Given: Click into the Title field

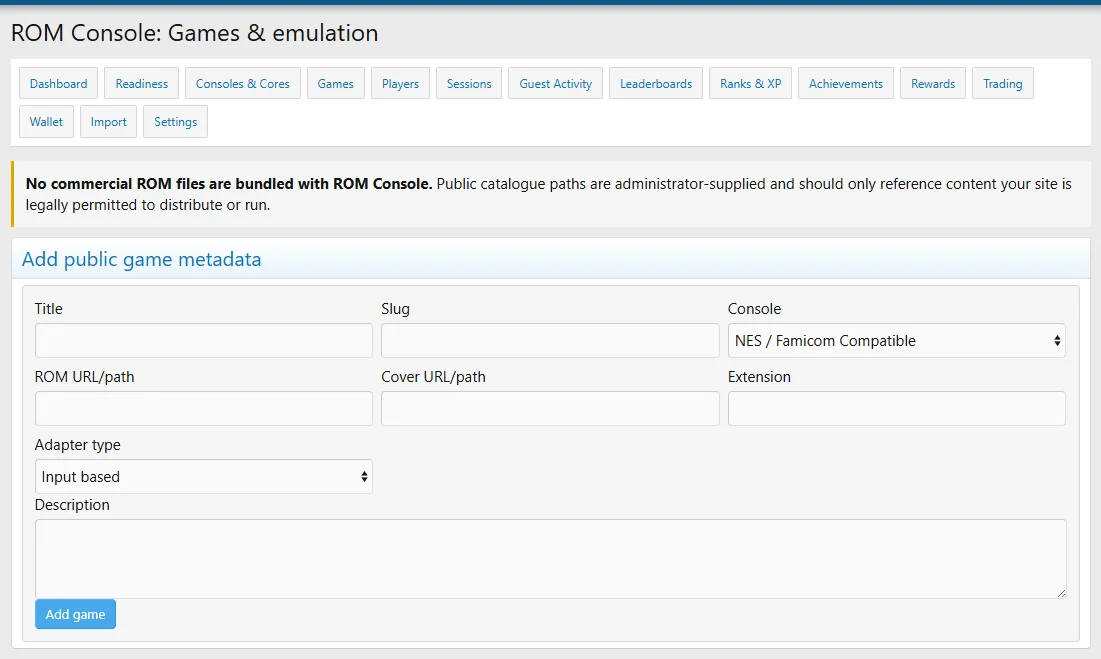Looking at the screenshot, I should pos(204,340).
